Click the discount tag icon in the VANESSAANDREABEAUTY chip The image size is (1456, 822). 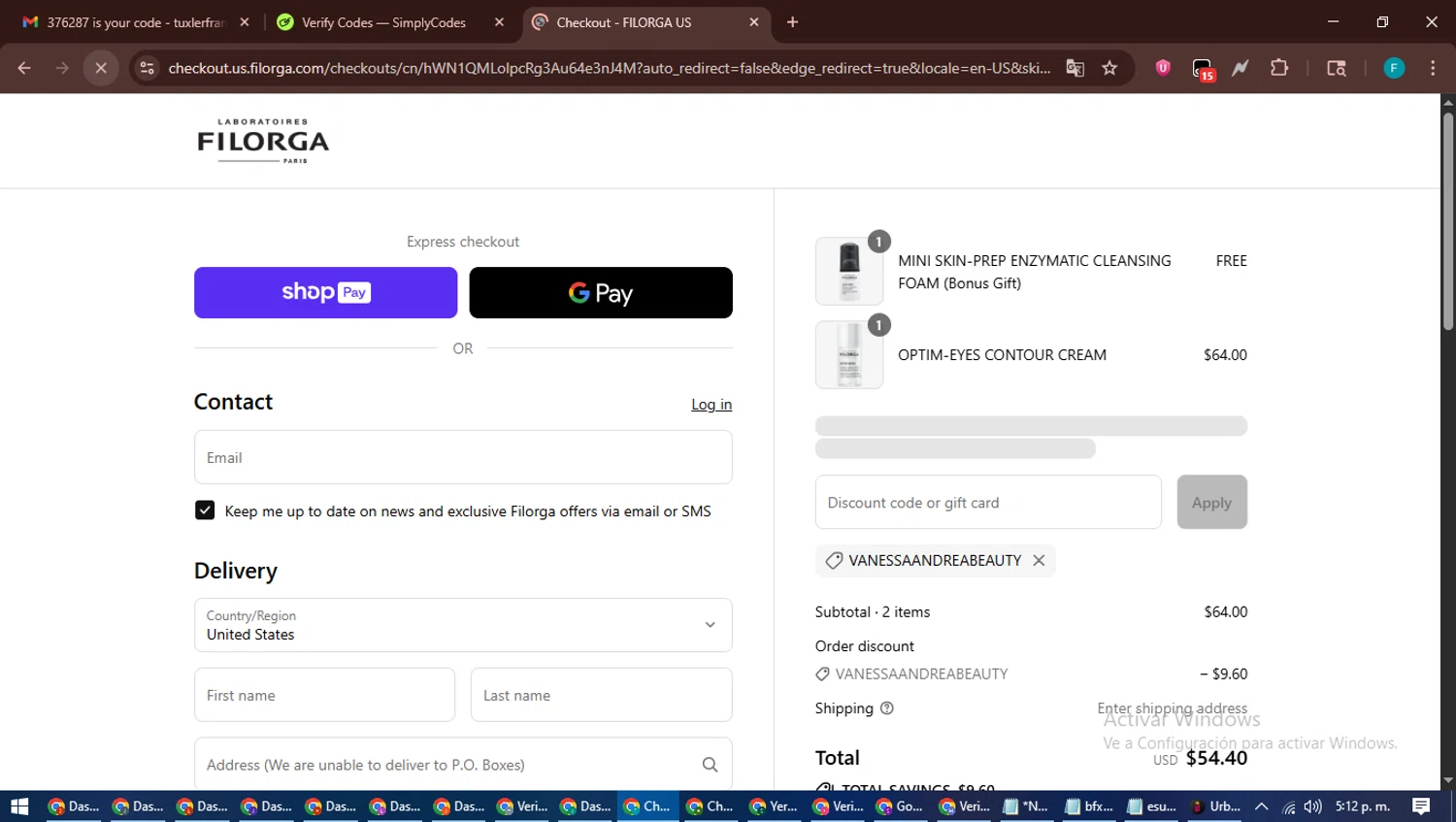point(833,560)
